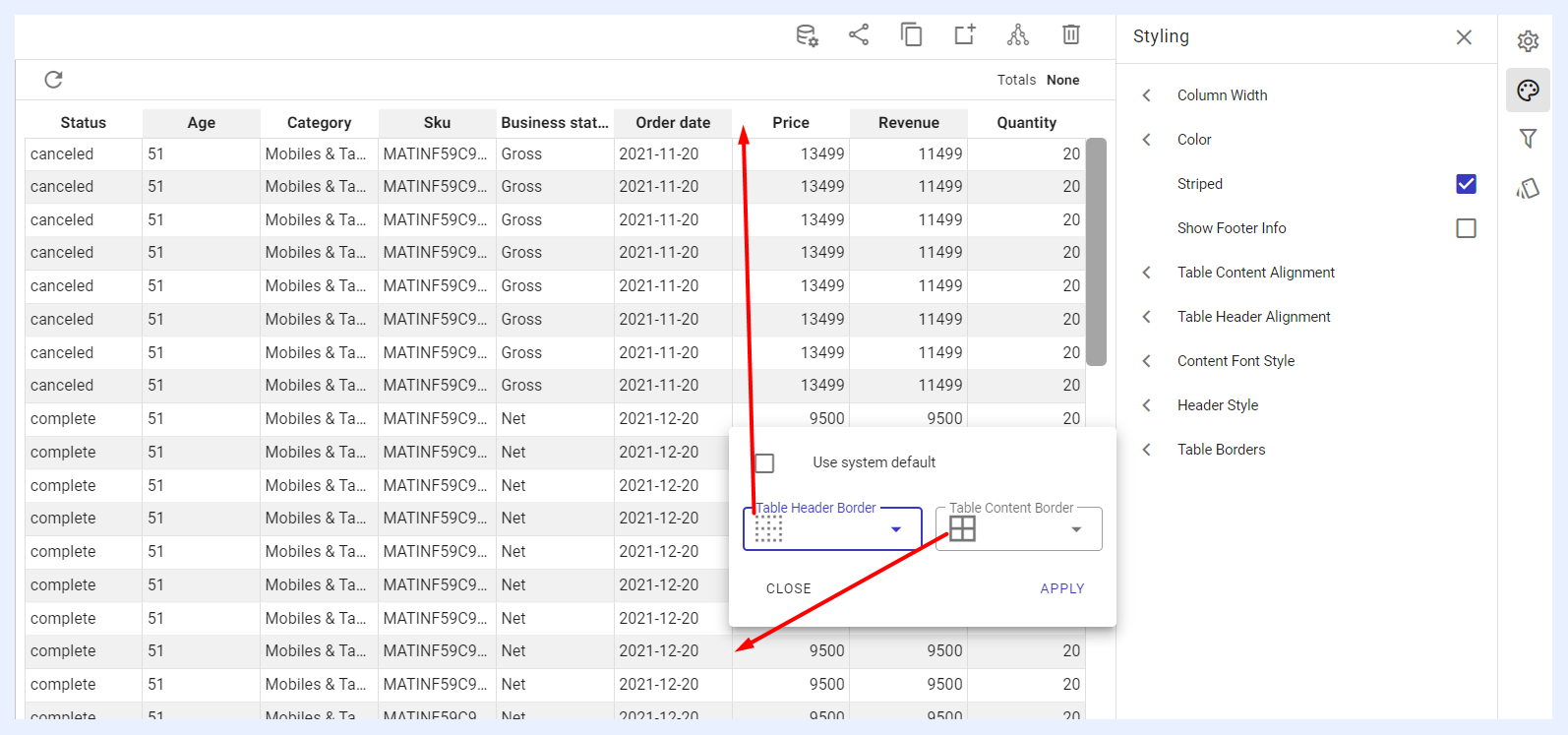This screenshot has width=1568, height=735.
Task: Open the Table Content Border dropdown
Action: click(1019, 529)
